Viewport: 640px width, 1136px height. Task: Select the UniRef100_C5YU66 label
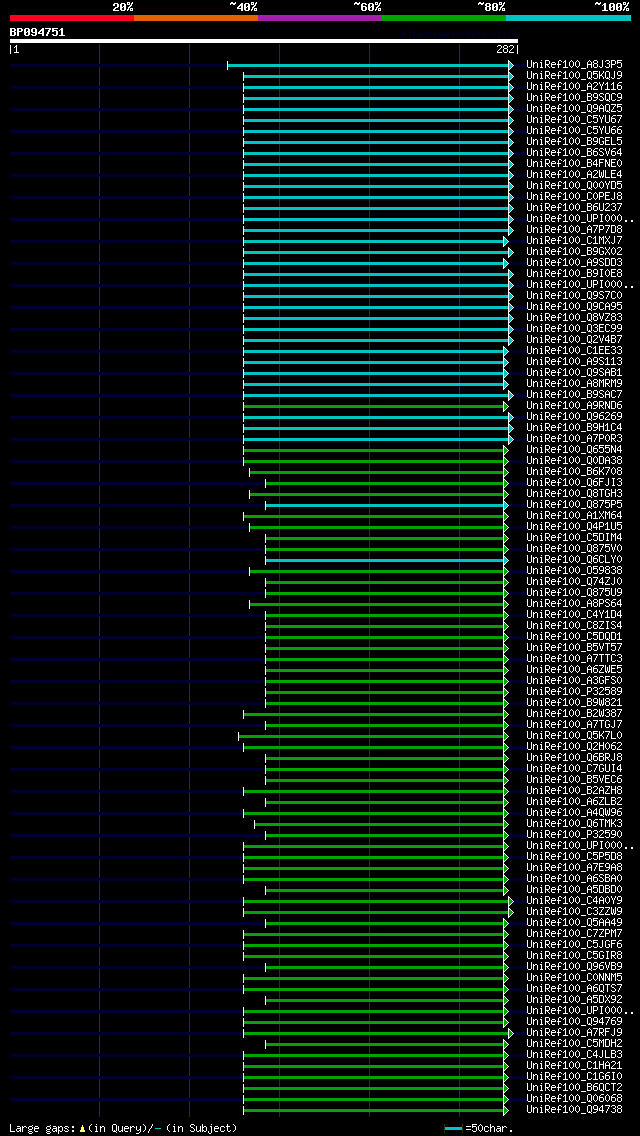coord(575,130)
